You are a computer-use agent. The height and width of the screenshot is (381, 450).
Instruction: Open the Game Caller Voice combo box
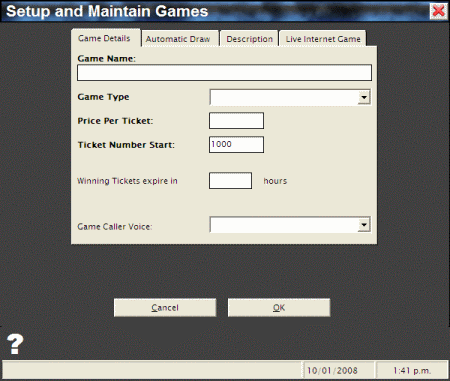click(x=290, y=225)
